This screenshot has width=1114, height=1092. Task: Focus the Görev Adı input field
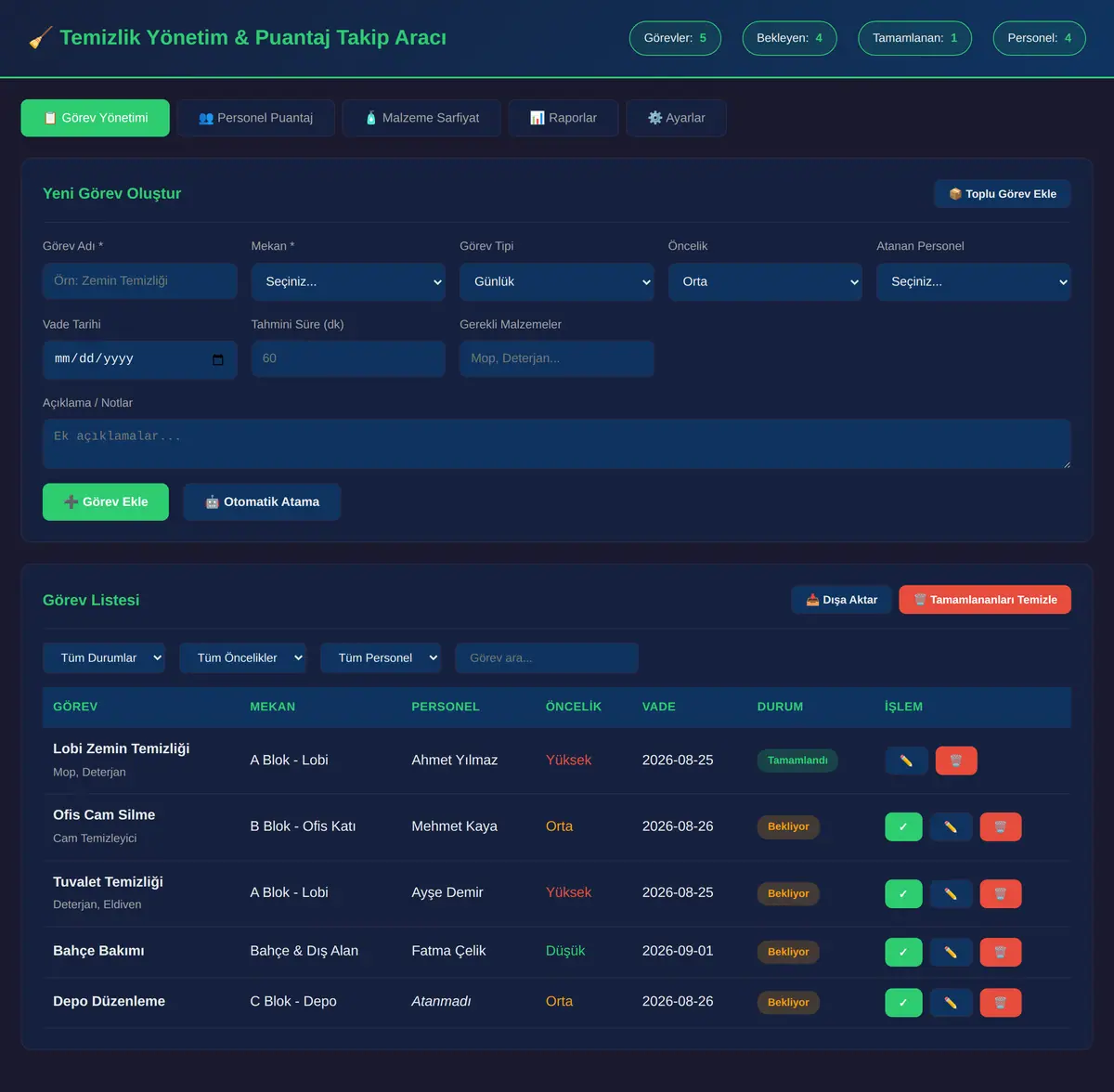140,280
